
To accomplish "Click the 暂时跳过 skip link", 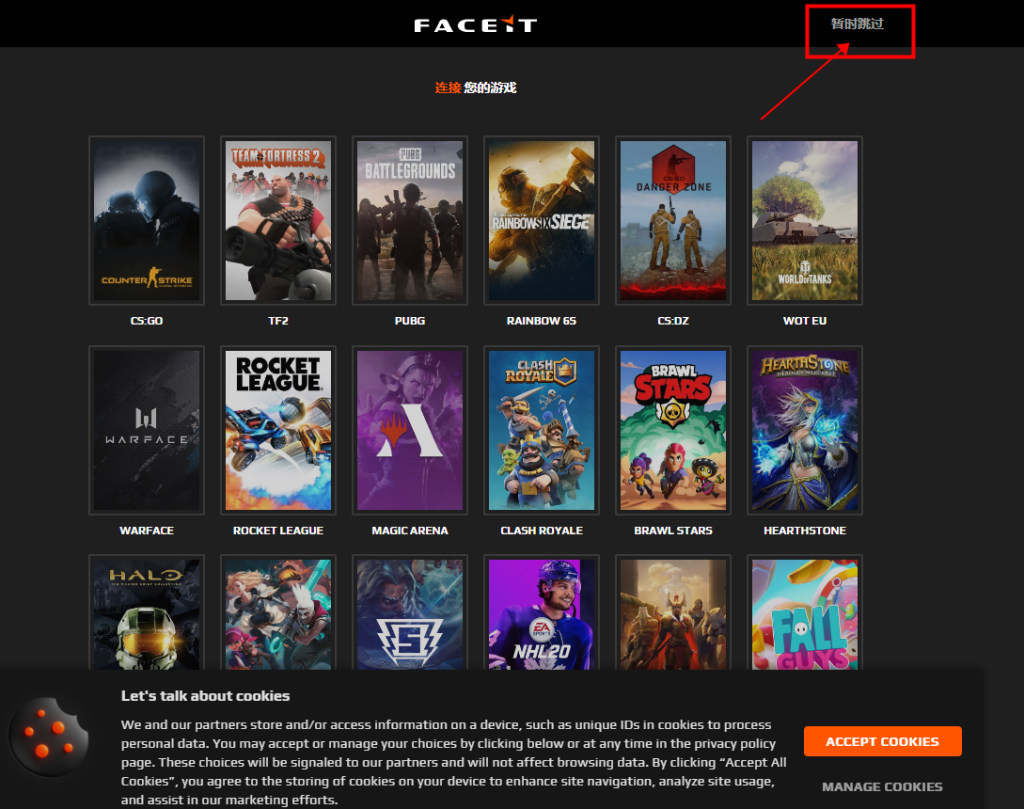I will (857, 23).
